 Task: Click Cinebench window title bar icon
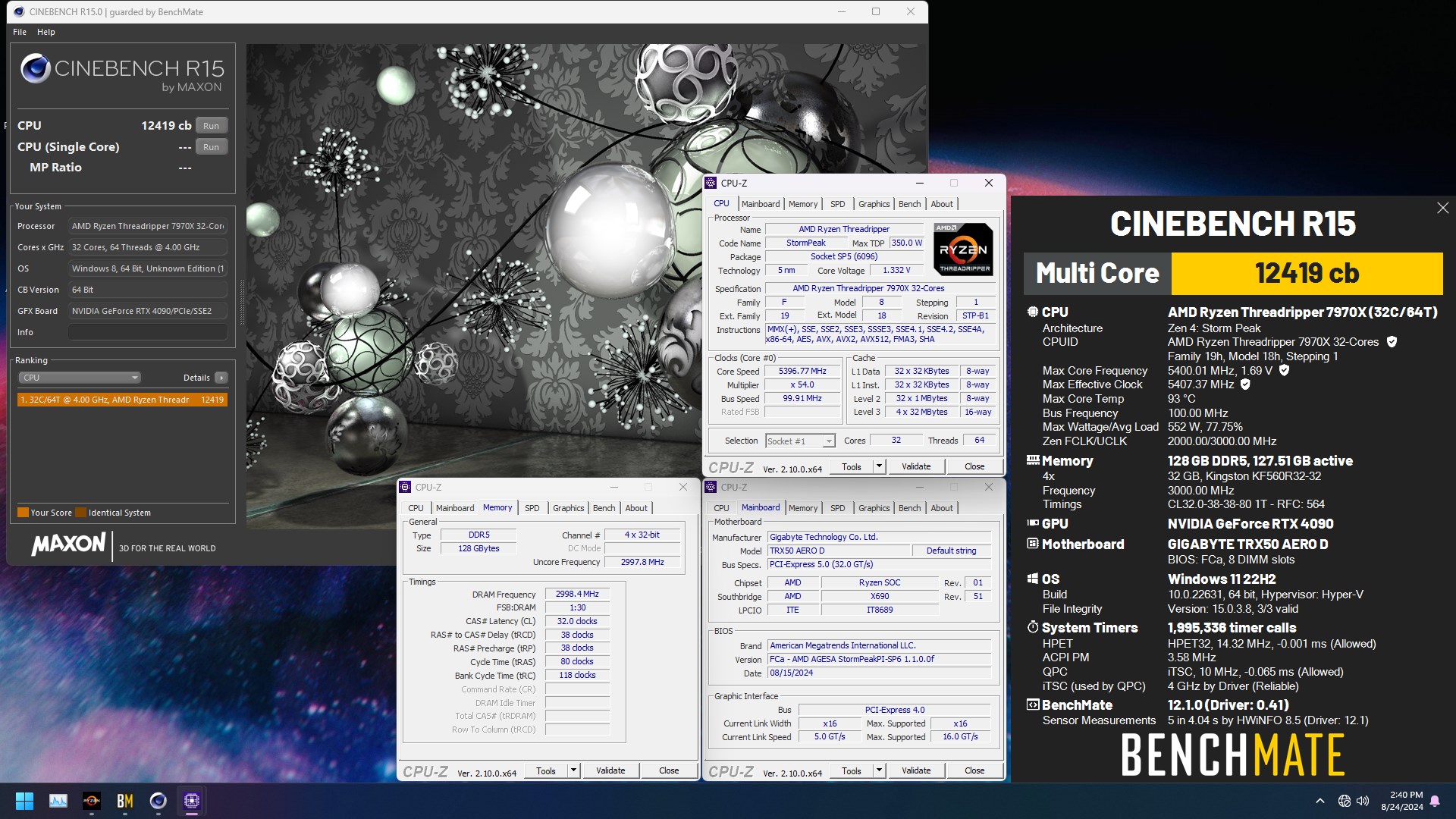coord(19,11)
